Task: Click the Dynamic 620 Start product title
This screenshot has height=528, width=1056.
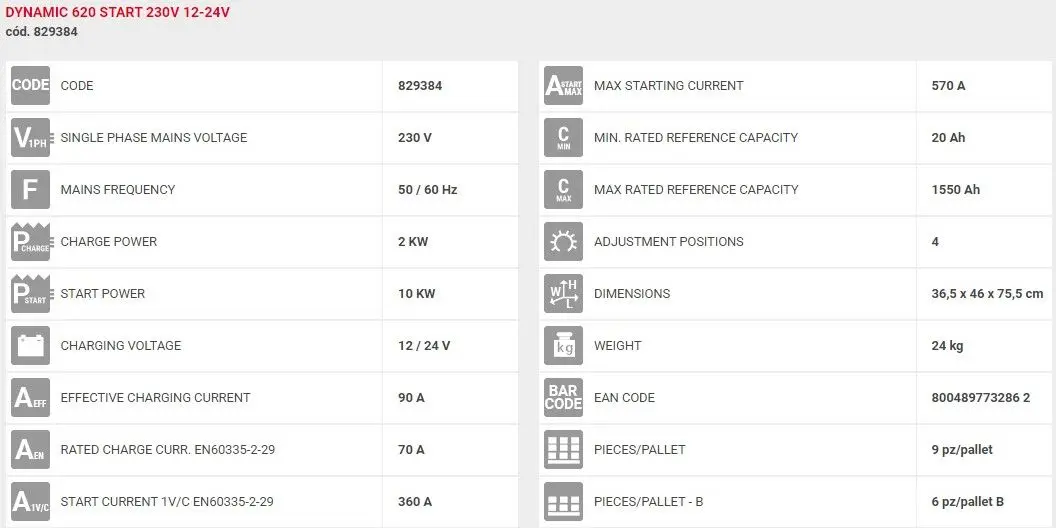Action: (118, 13)
